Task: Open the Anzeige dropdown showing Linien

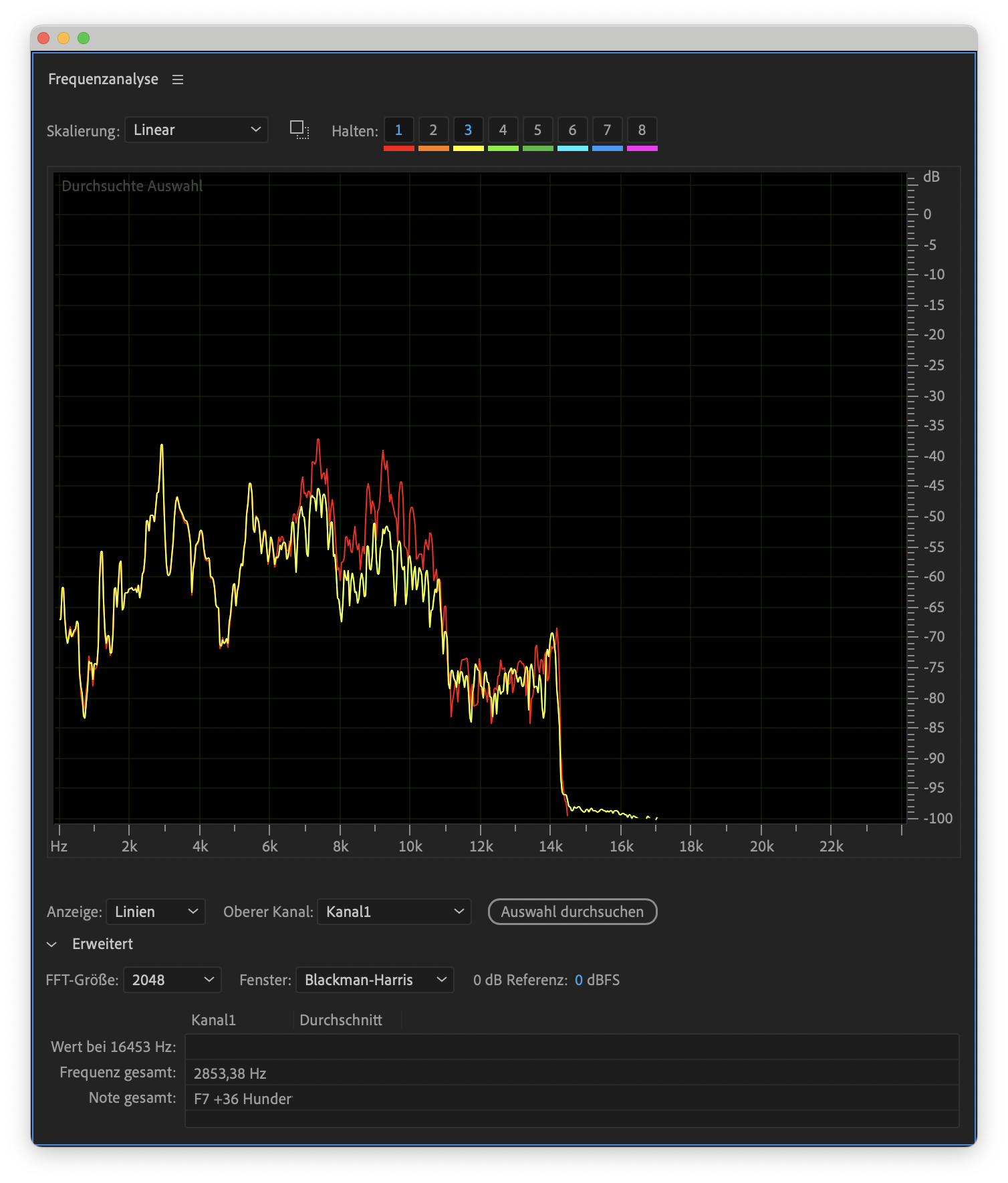Action: (156, 912)
